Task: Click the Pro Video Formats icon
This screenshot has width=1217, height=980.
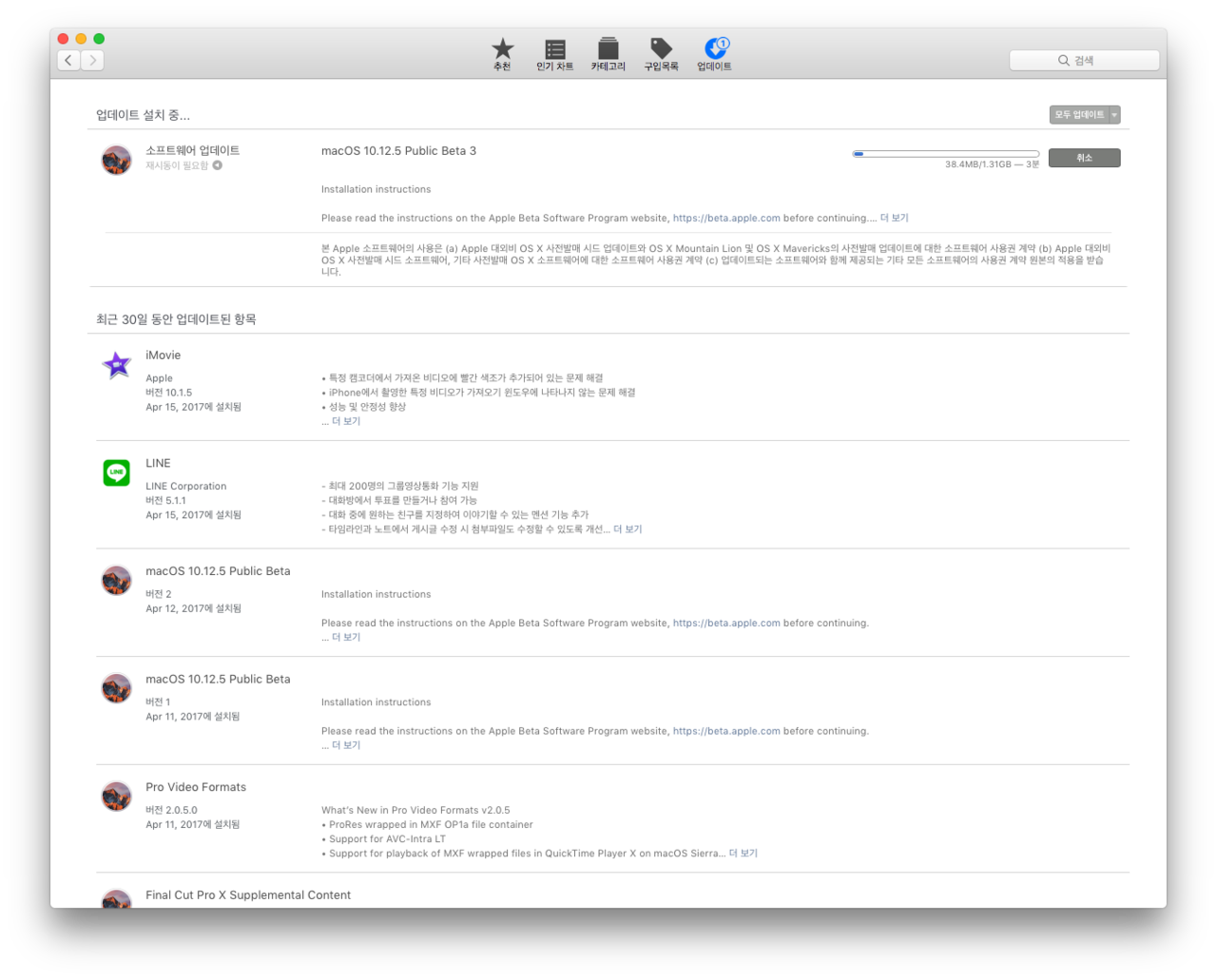Action: tap(117, 797)
